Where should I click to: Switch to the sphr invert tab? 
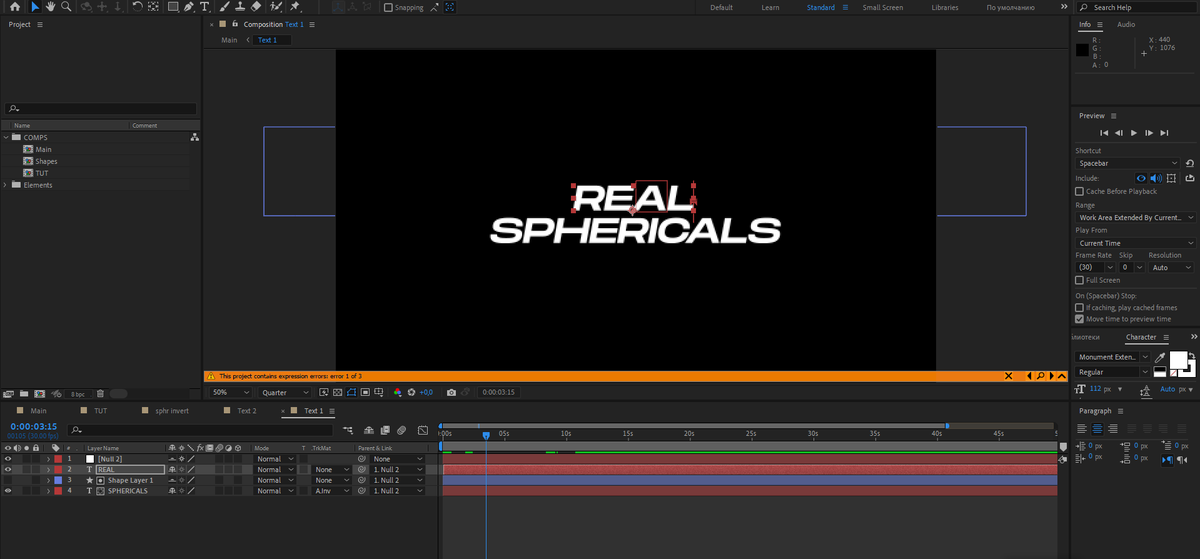coord(171,410)
